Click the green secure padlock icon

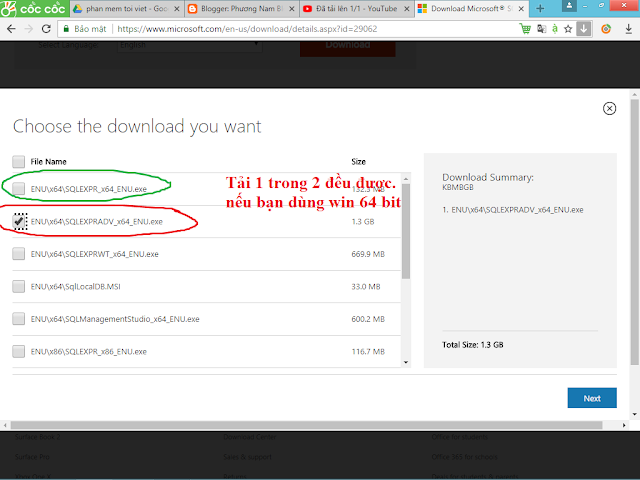66,29
